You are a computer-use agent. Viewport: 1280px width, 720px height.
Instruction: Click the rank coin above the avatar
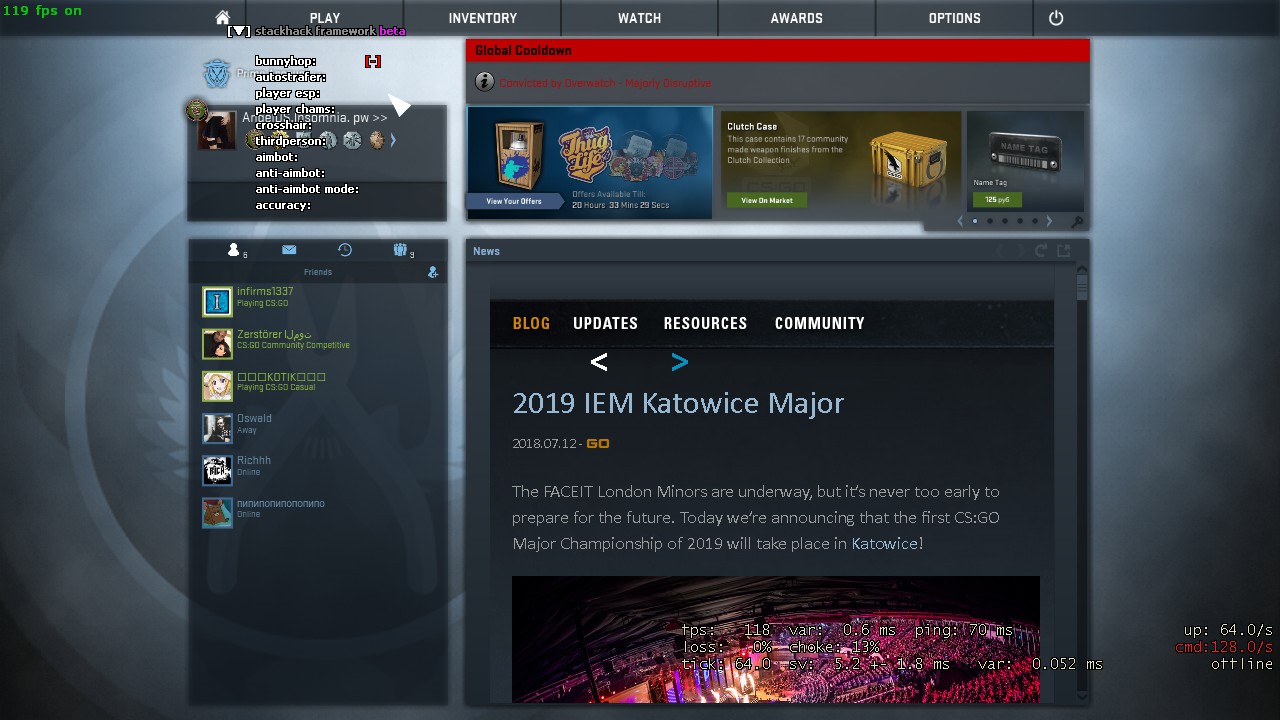click(x=197, y=110)
